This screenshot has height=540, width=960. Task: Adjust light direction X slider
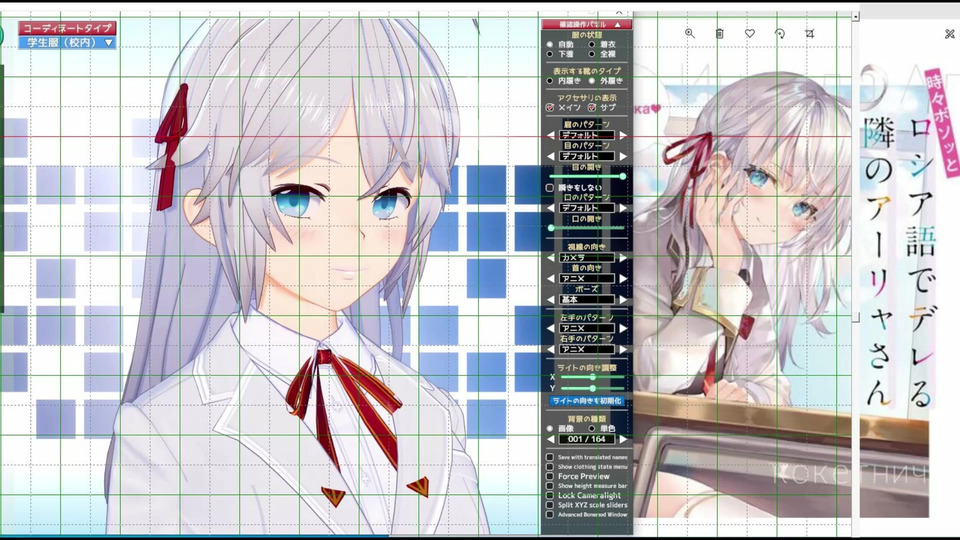coord(592,377)
